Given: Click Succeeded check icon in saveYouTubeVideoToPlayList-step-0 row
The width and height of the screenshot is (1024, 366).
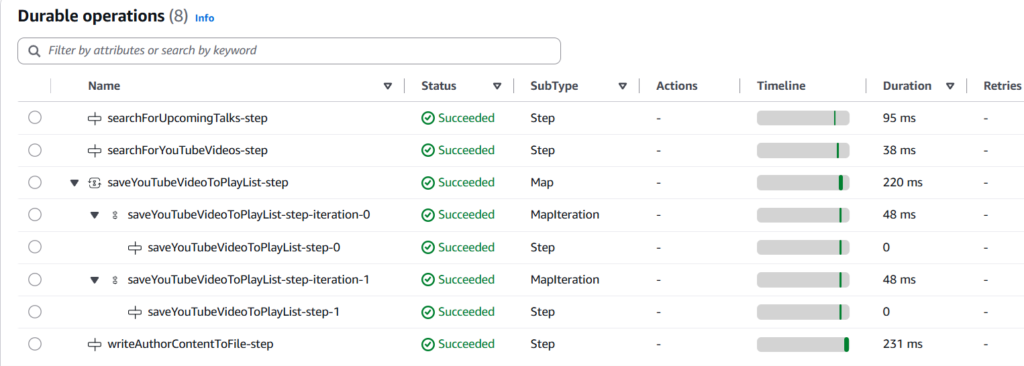Looking at the screenshot, I should 428,248.
